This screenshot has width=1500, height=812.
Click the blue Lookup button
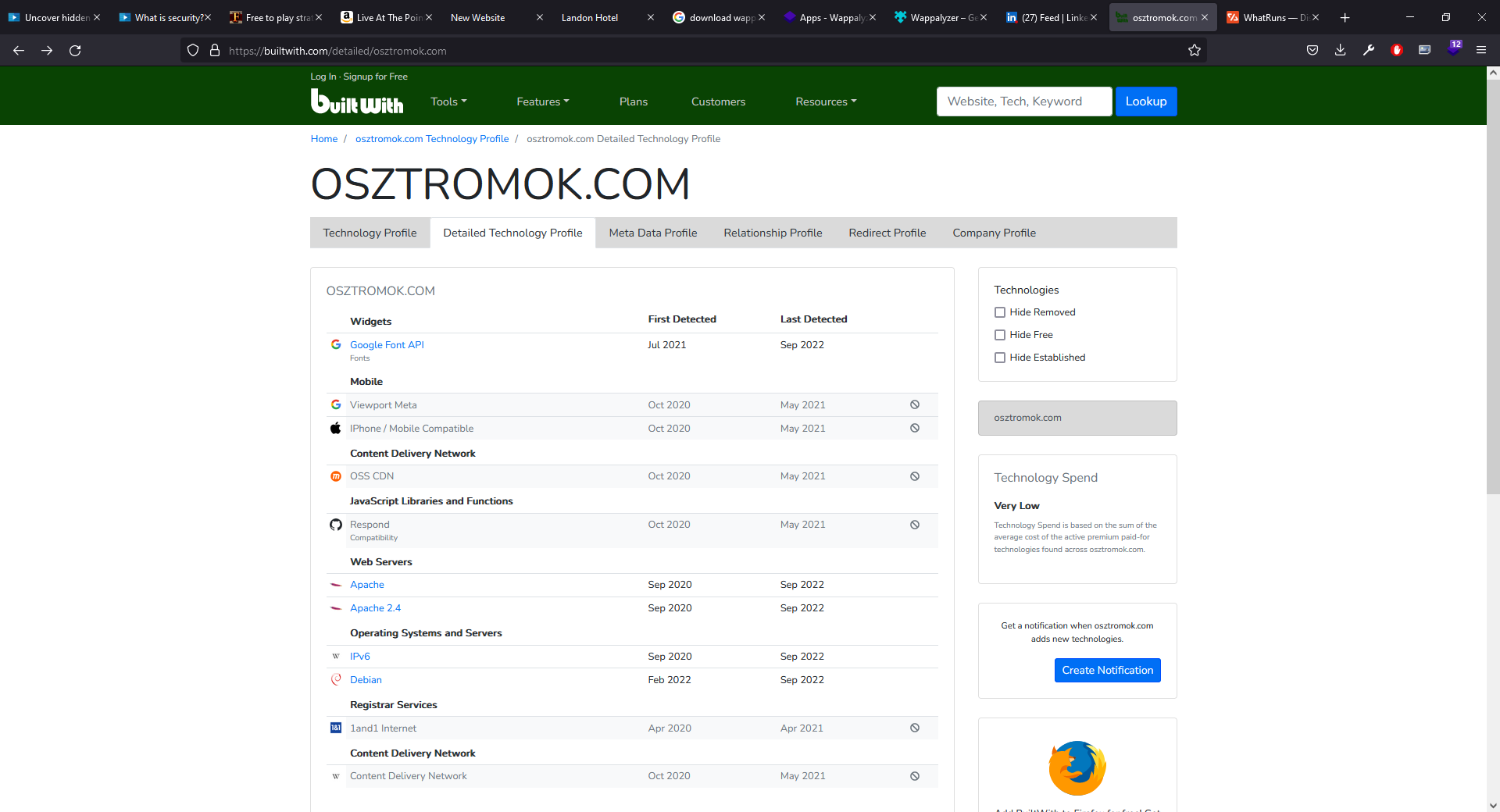click(x=1146, y=101)
